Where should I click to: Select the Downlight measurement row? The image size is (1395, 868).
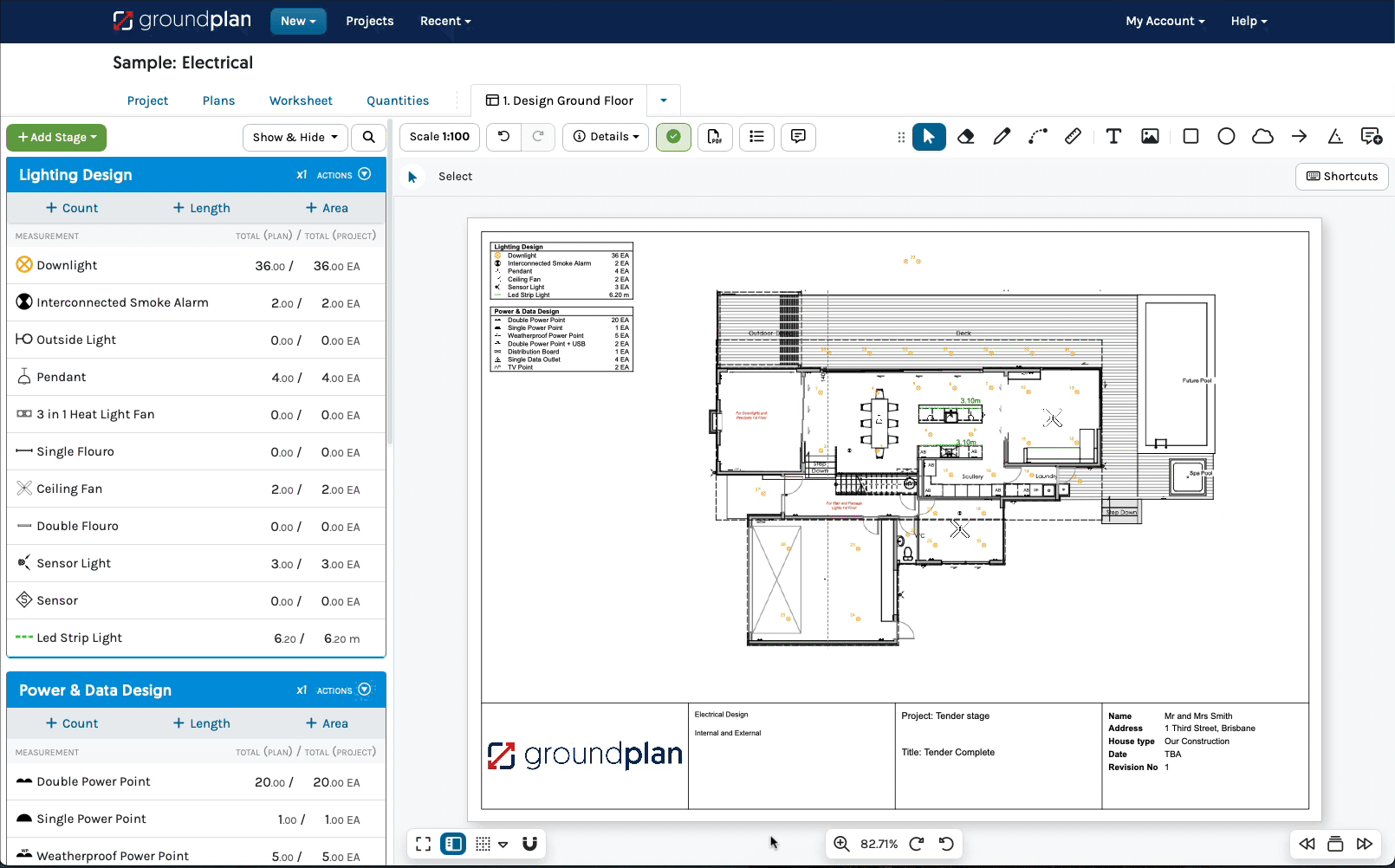click(197, 266)
